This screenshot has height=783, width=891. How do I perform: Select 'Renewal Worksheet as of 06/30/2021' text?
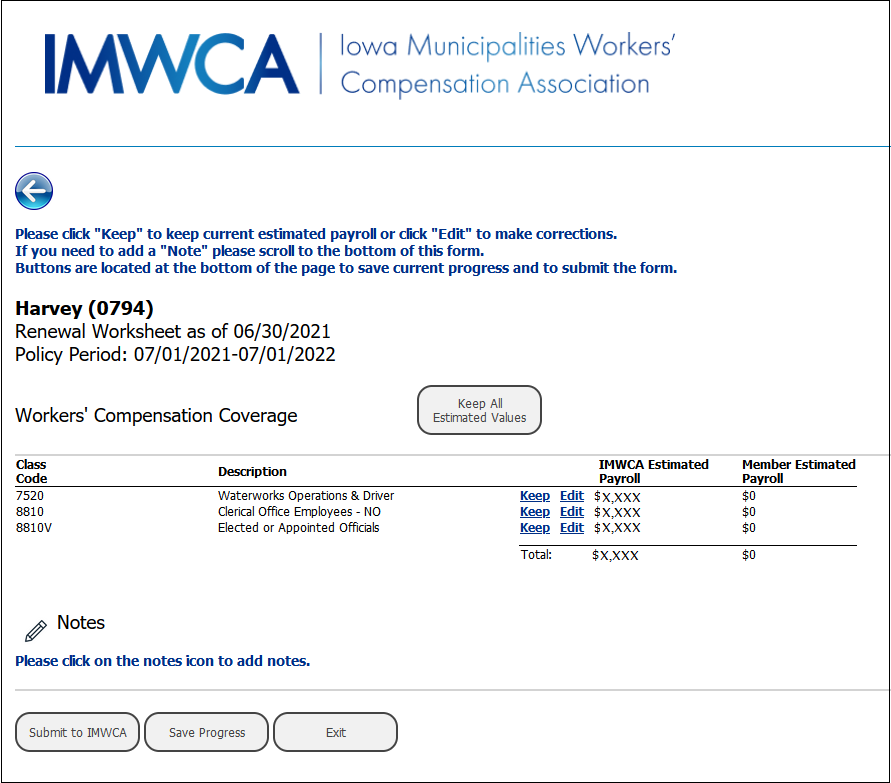pos(173,331)
